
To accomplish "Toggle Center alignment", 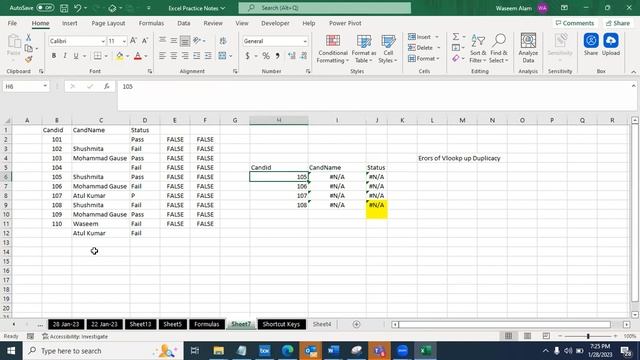I will [174, 56].
